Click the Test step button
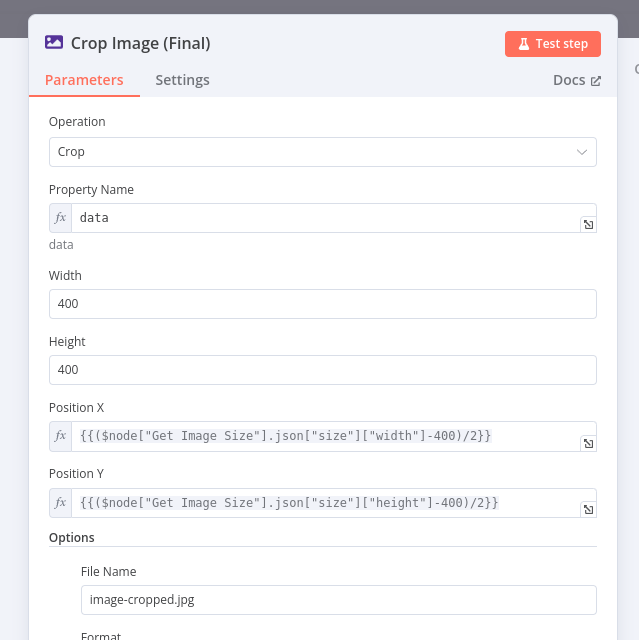Viewport: 639px width, 640px height. [552, 44]
